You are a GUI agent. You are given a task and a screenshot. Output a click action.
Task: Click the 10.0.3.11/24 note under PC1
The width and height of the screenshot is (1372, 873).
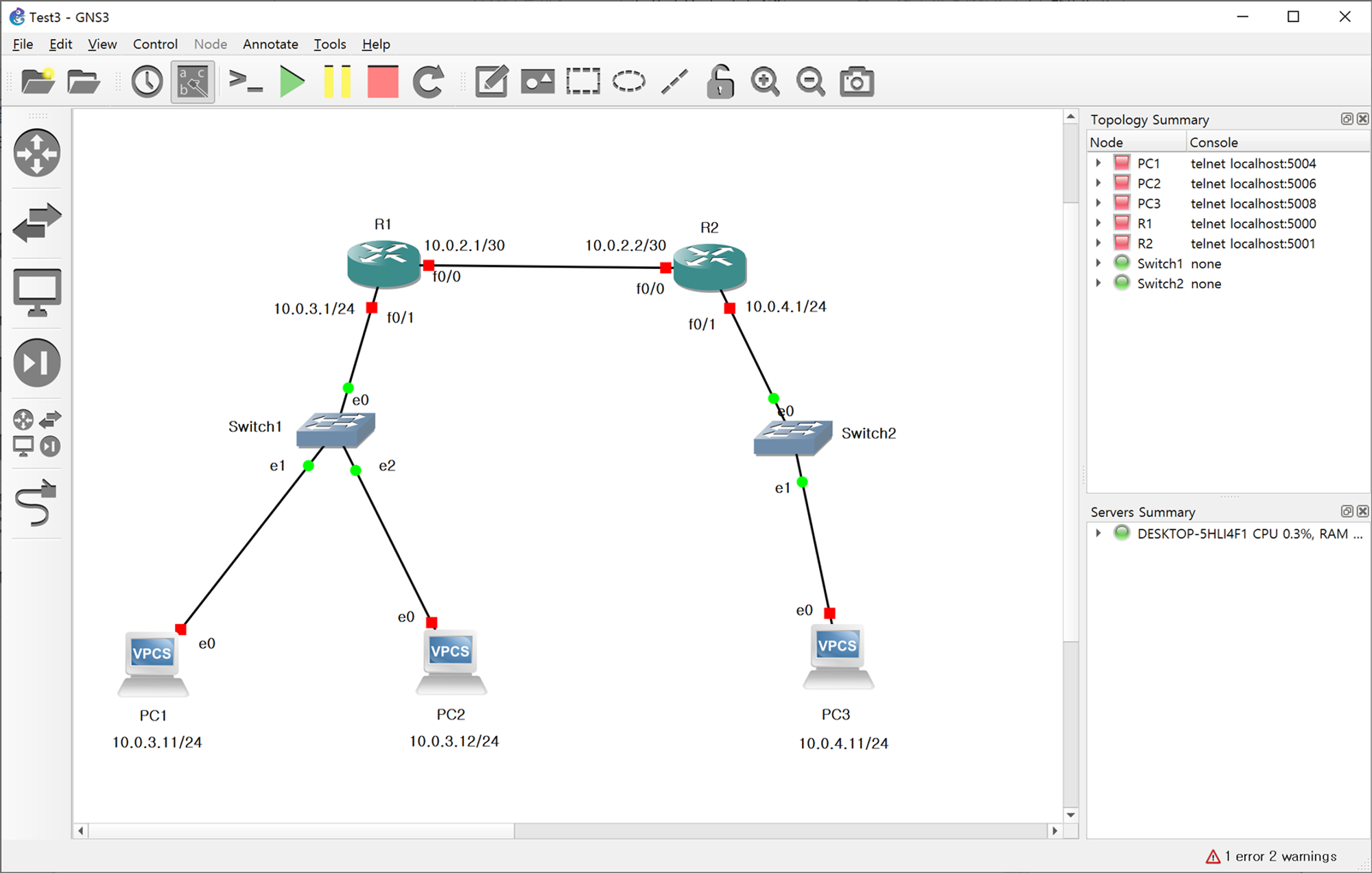(x=157, y=742)
